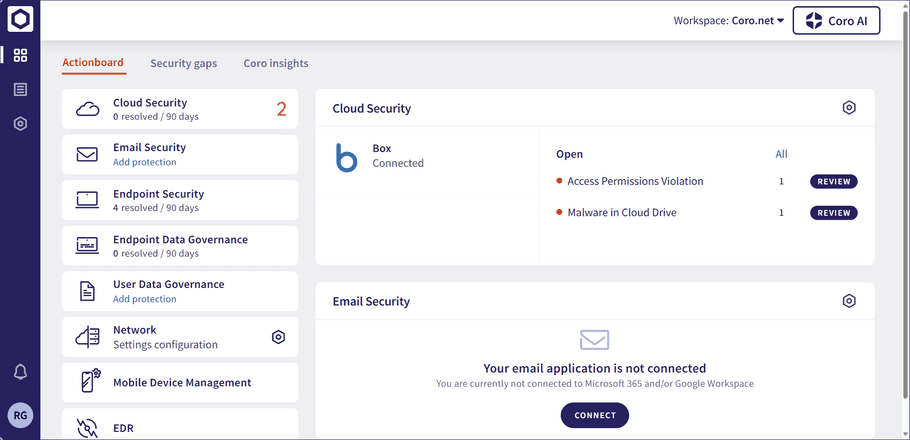The image size is (910, 440).
Task: Click the Mobile Device Management phone icon
Action: coord(90,381)
